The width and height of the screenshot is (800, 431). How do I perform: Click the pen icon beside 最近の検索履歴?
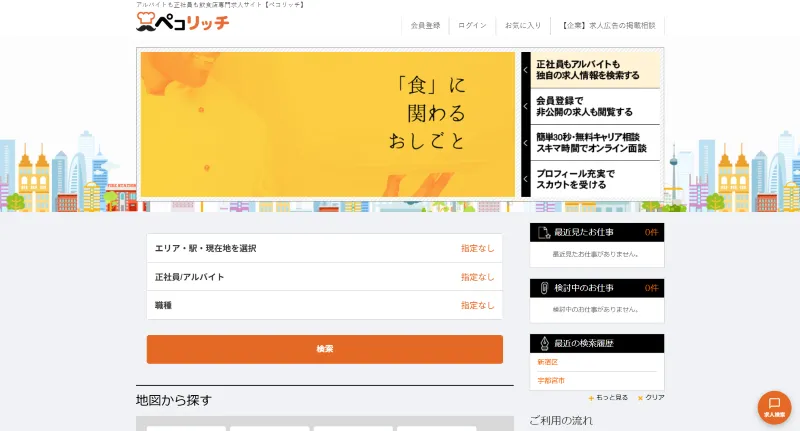point(544,343)
